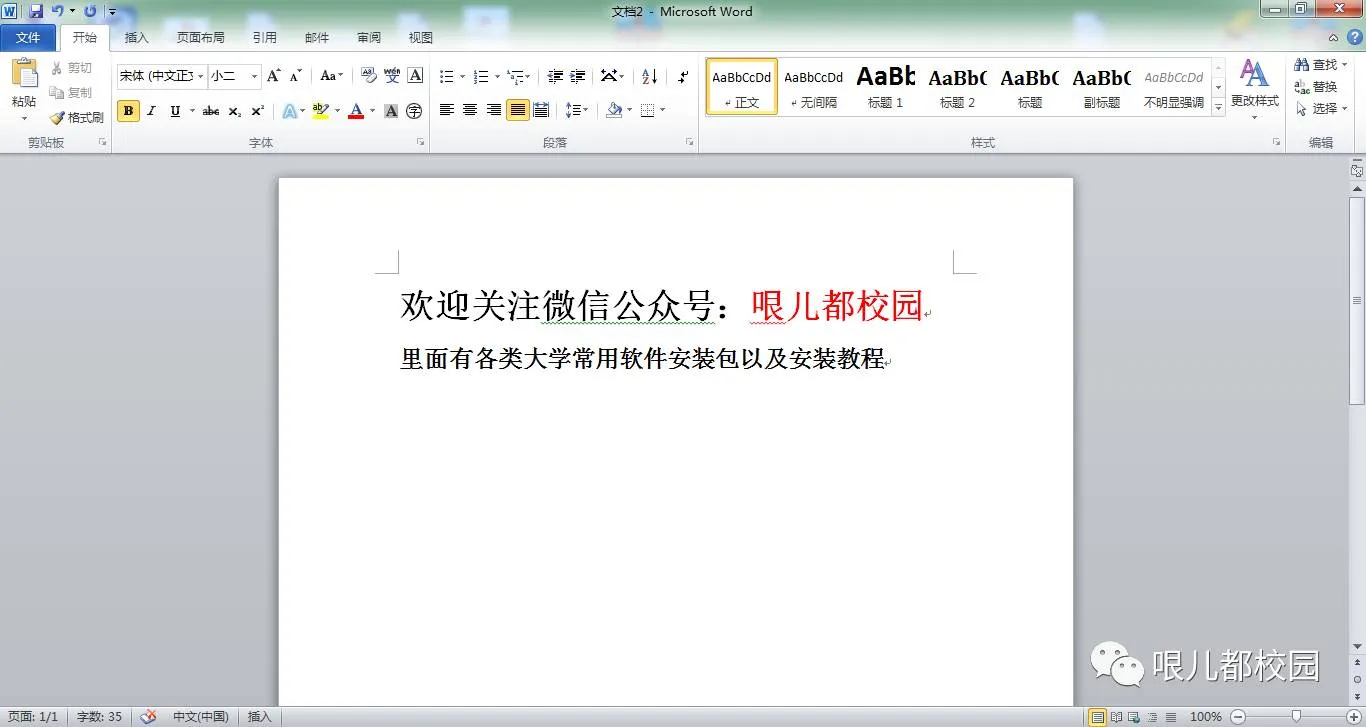Switch to the Insert (插入) tab
The image size is (1366, 727).
[x=137, y=38]
